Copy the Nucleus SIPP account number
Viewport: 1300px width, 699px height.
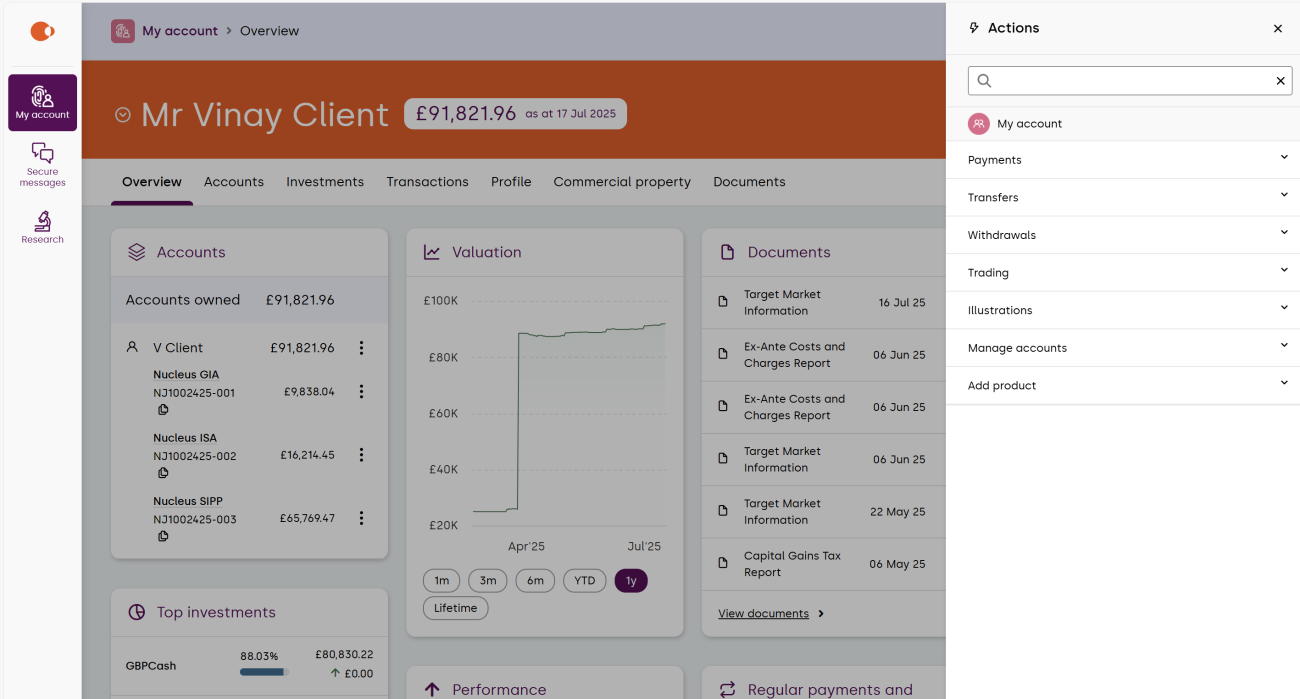[x=163, y=537]
